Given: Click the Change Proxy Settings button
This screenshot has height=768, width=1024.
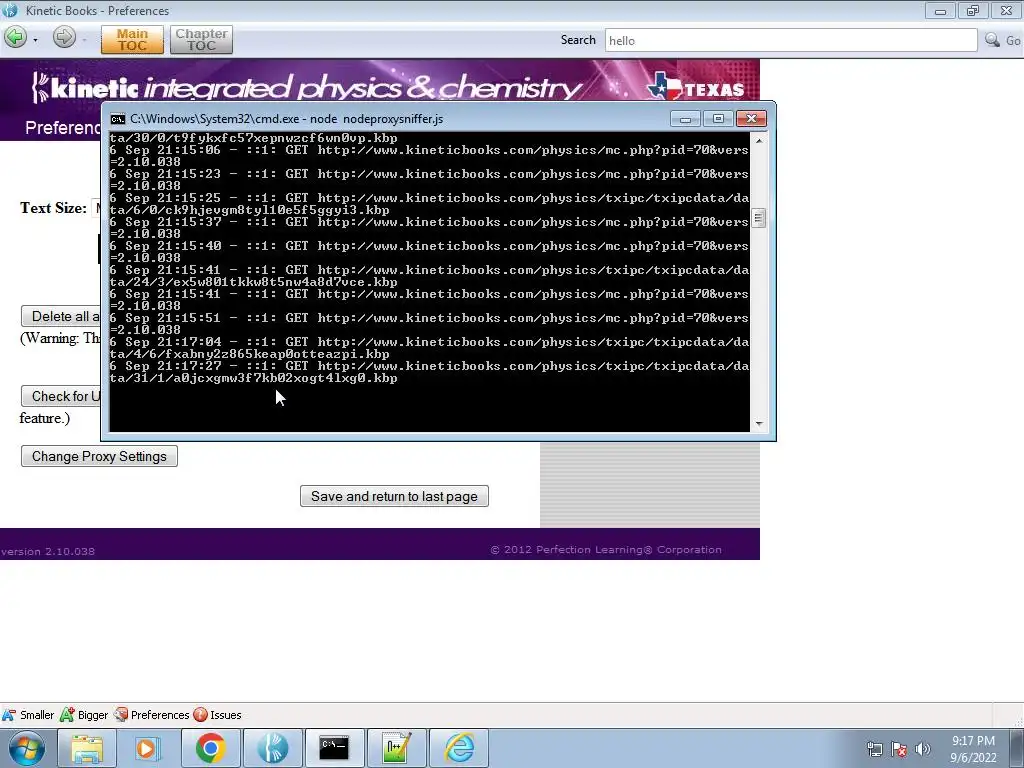Looking at the screenshot, I should coord(99,456).
